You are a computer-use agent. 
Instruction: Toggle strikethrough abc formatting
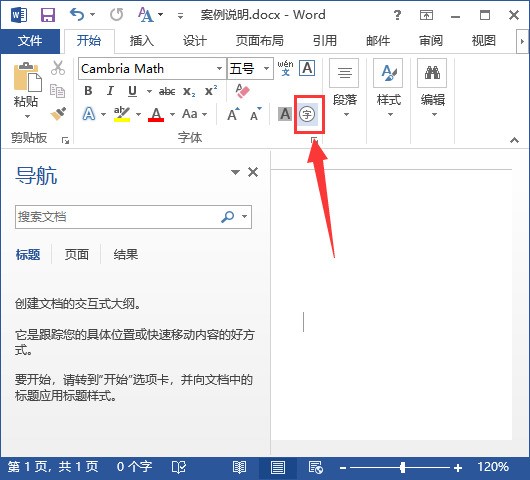coord(167,91)
